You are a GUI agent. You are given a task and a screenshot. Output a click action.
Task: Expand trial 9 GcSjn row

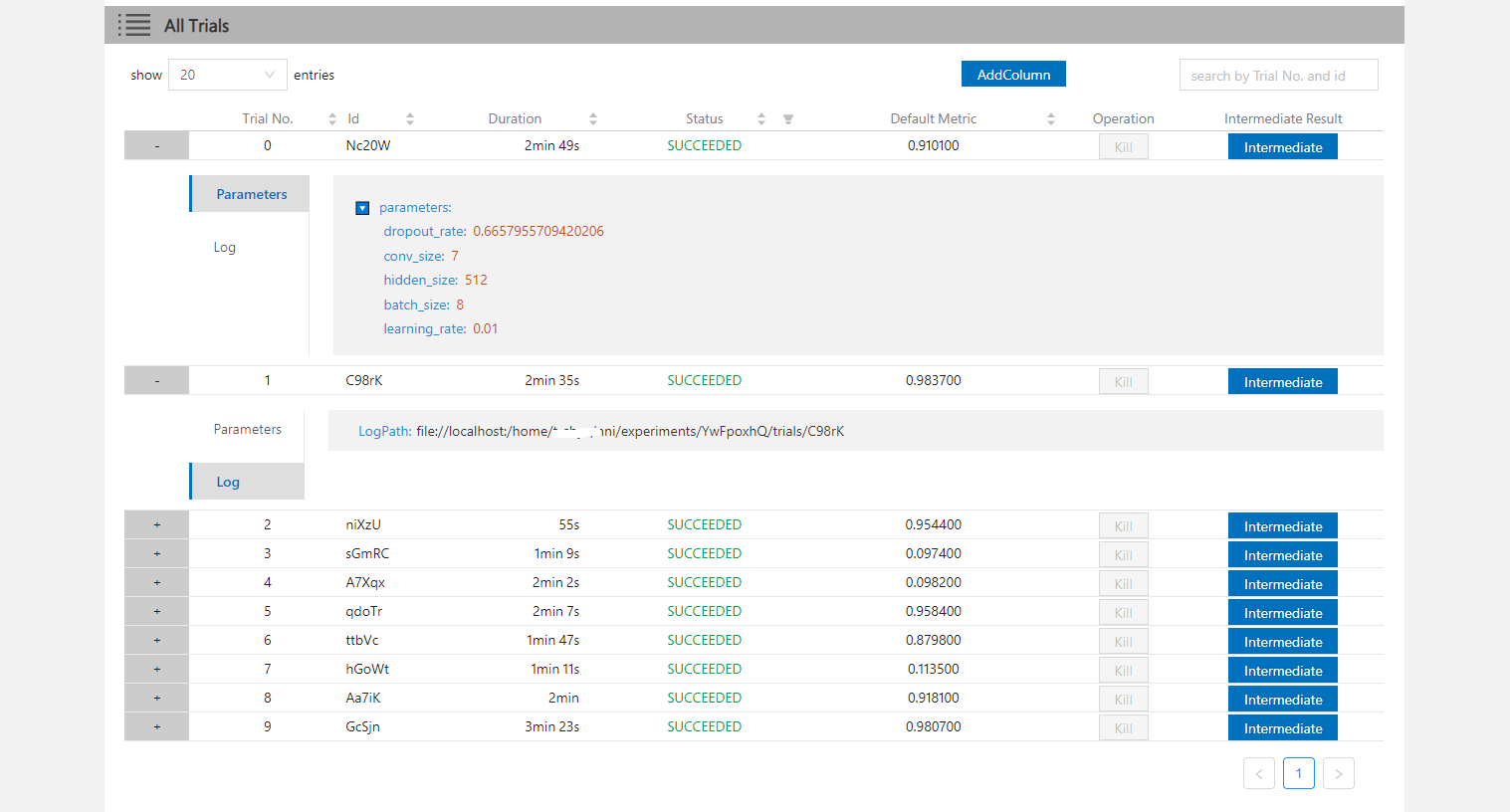156,727
